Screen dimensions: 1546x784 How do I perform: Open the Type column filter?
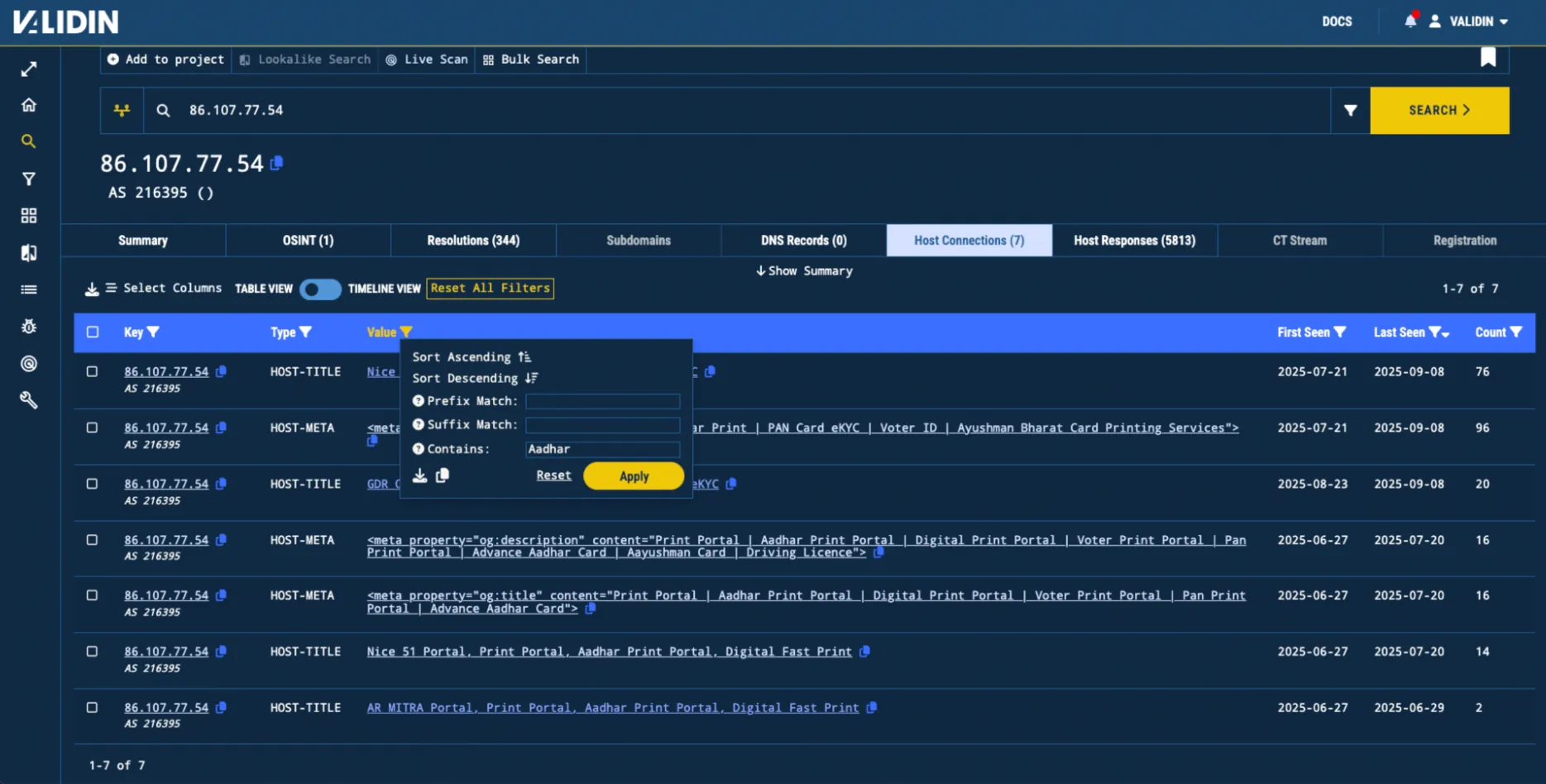(x=305, y=332)
